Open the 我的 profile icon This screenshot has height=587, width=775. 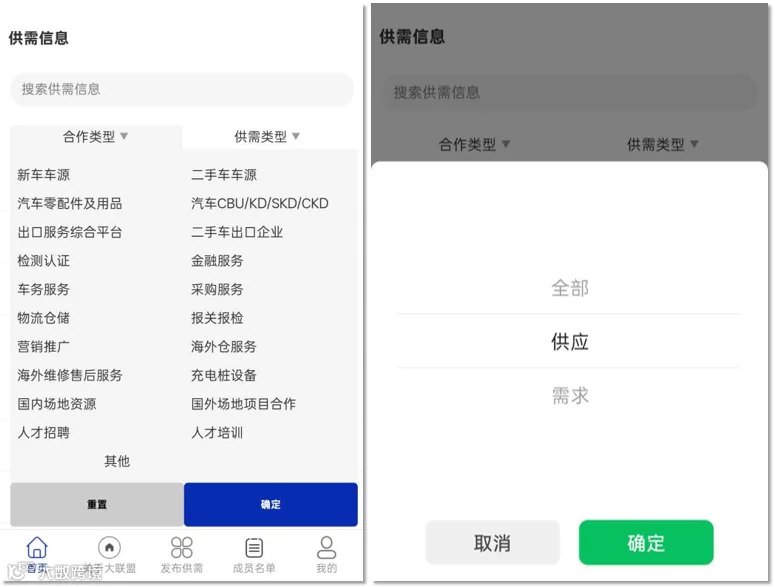[327, 547]
